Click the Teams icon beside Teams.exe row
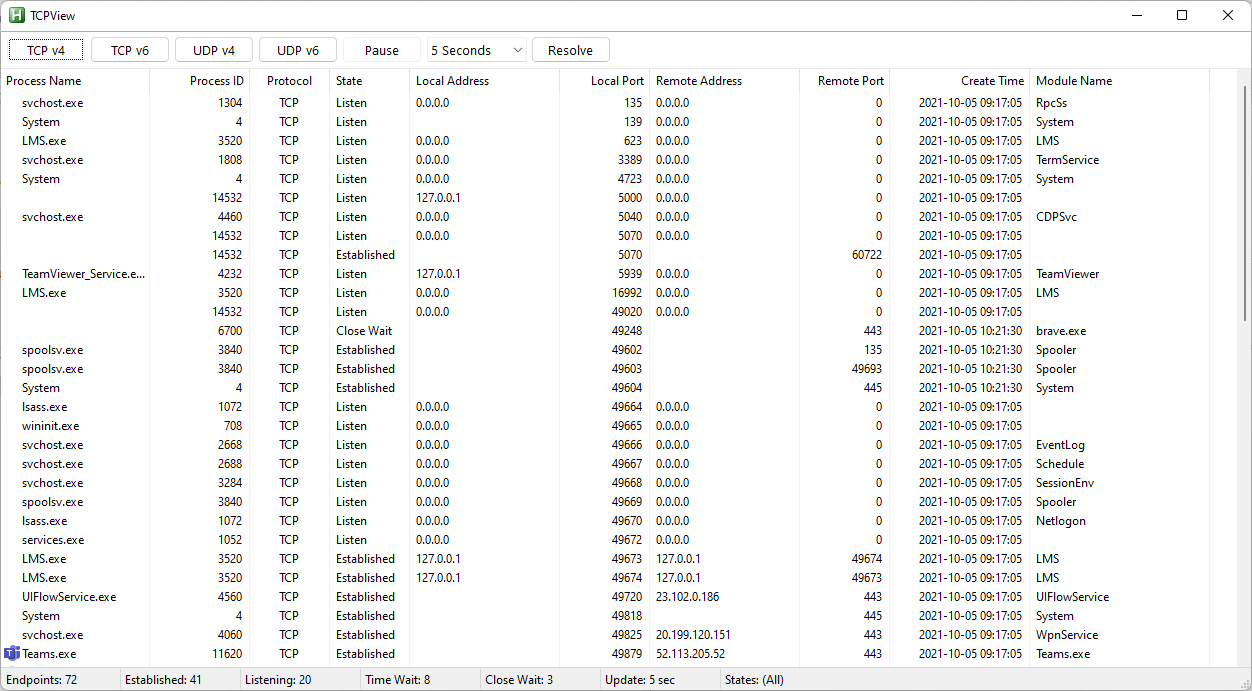1252x691 pixels. coord(12,654)
